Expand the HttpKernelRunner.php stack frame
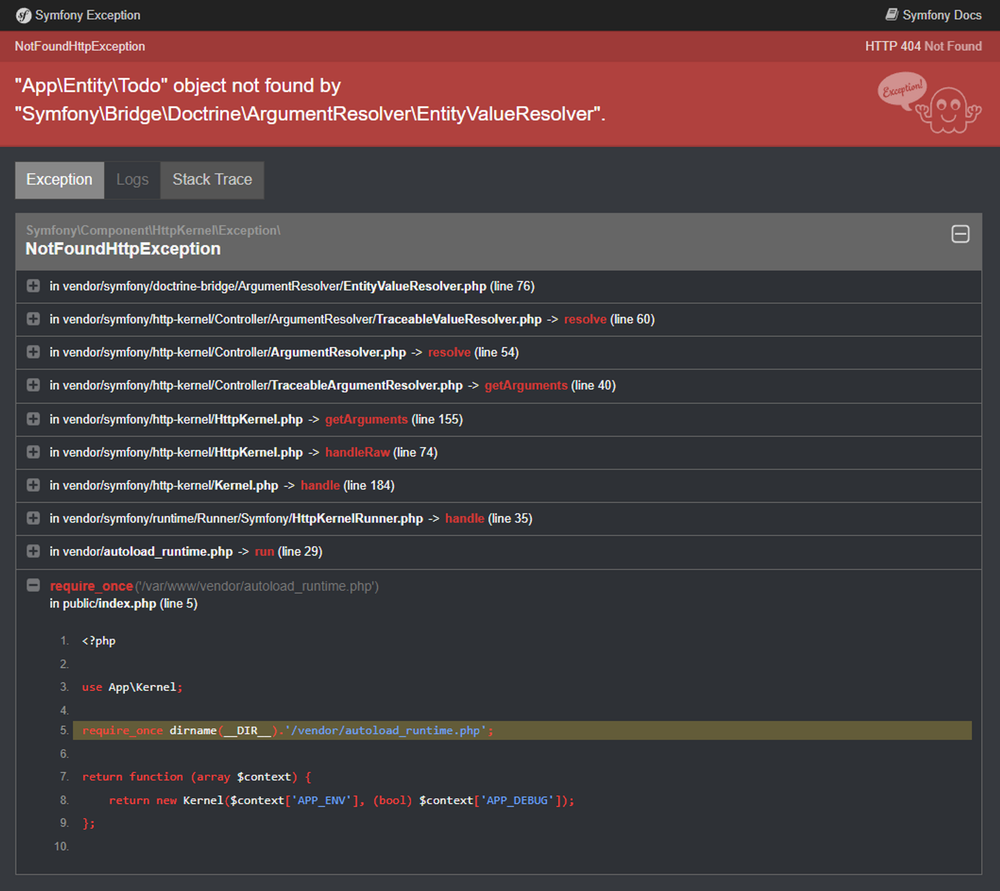The height and width of the screenshot is (891, 1000). tap(35, 518)
